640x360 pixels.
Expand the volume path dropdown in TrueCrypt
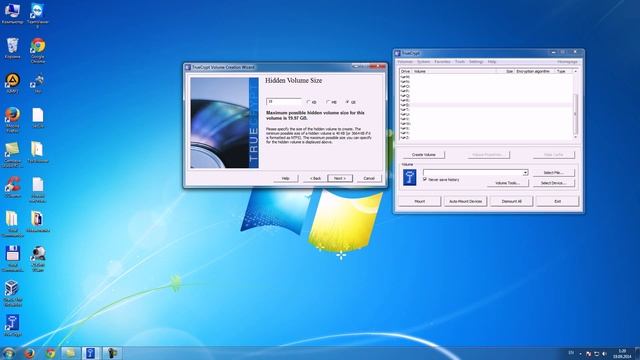click(x=525, y=173)
